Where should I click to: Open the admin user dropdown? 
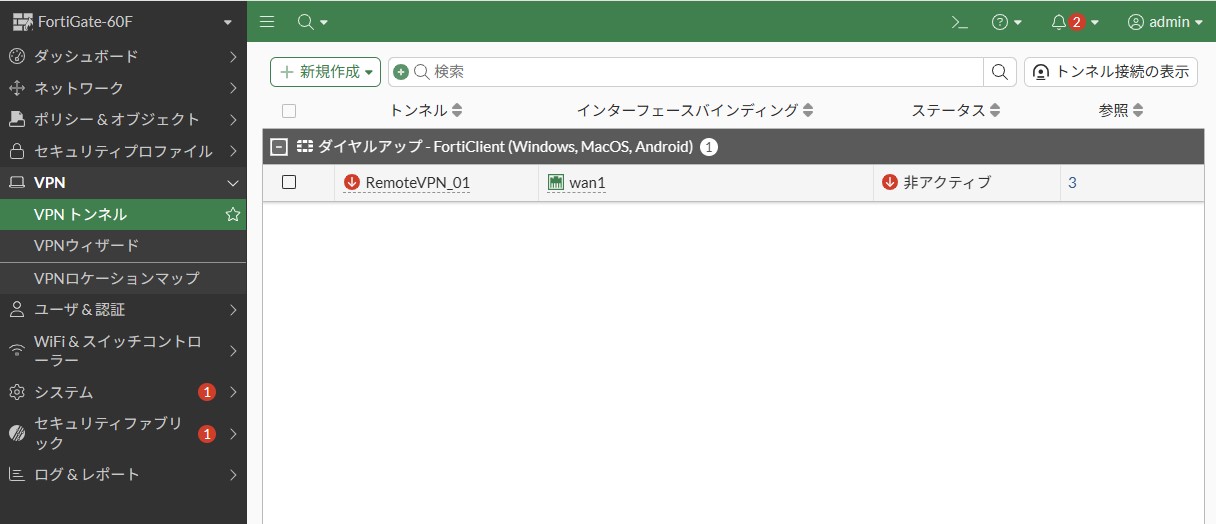1165,22
